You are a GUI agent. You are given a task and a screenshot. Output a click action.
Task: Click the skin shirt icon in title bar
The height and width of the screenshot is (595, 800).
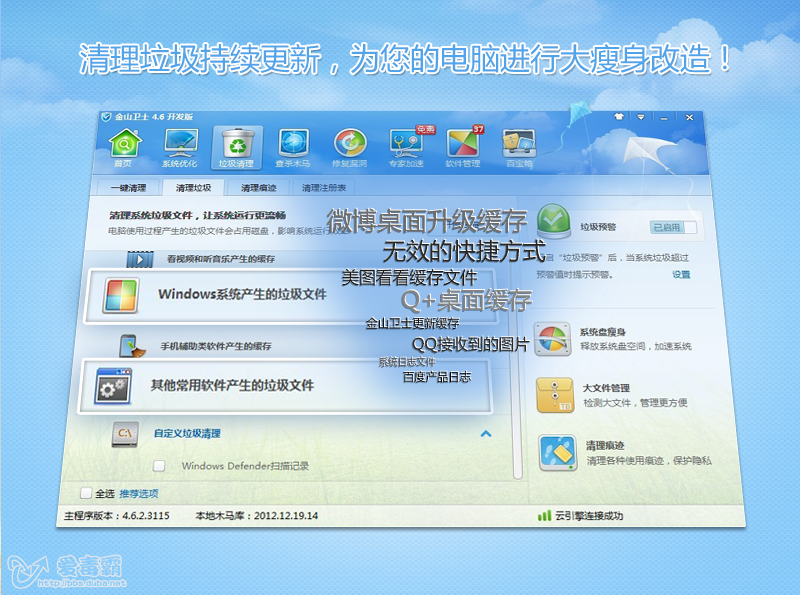pos(619,117)
